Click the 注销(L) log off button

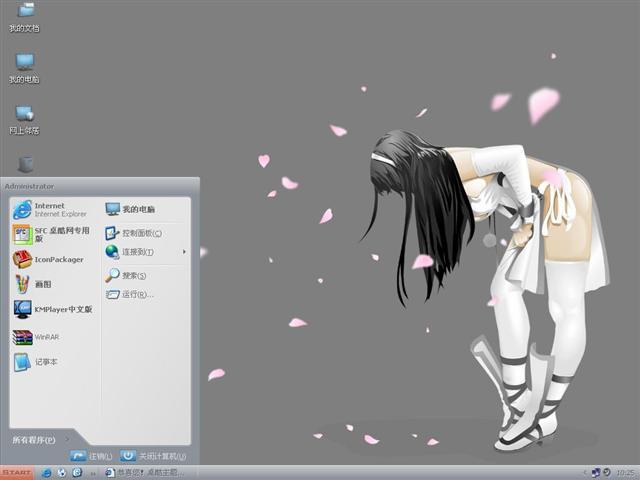click(91, 456)
